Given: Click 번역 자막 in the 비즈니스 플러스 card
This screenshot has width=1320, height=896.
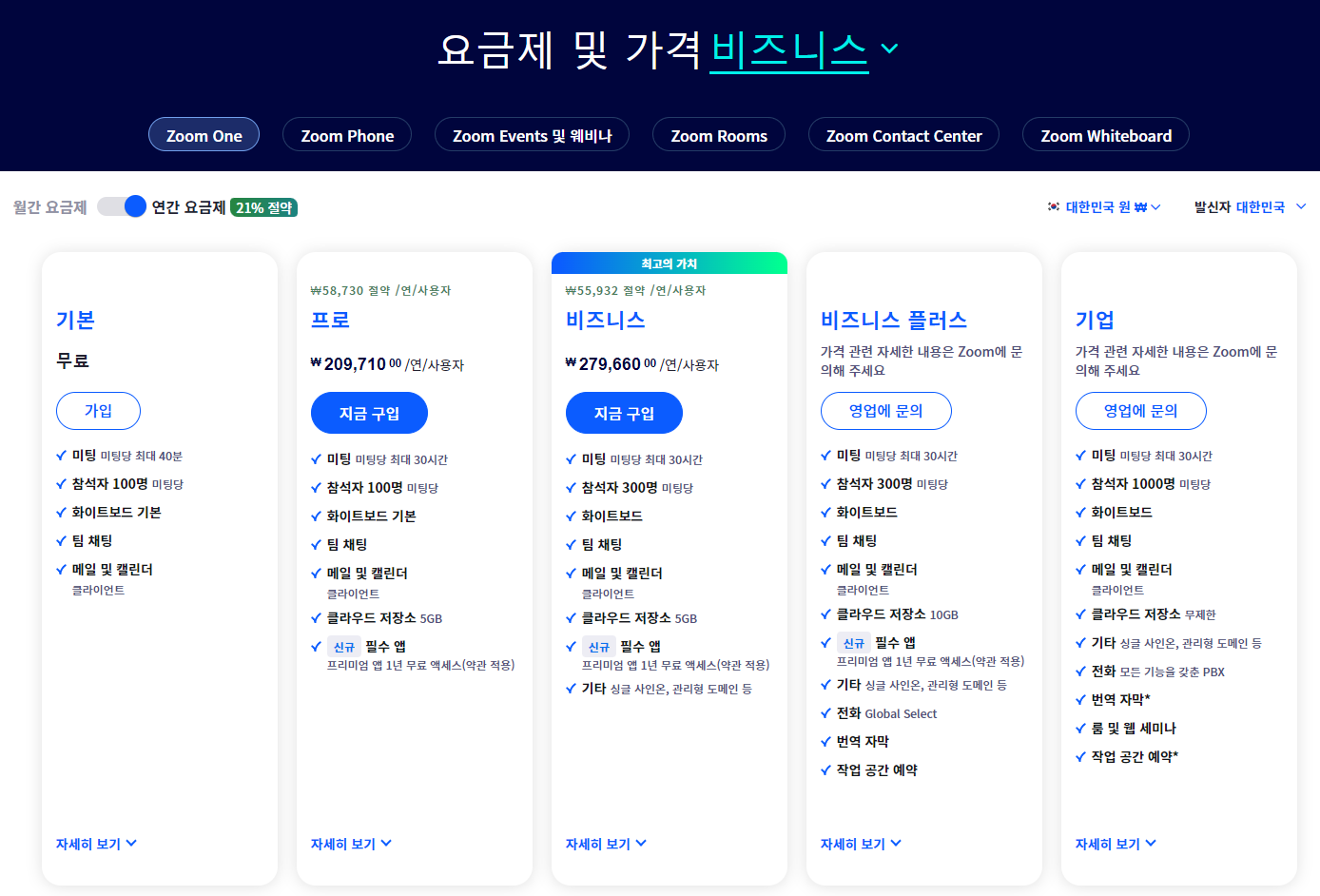Looking at the screenshot, I should [863, 741].
